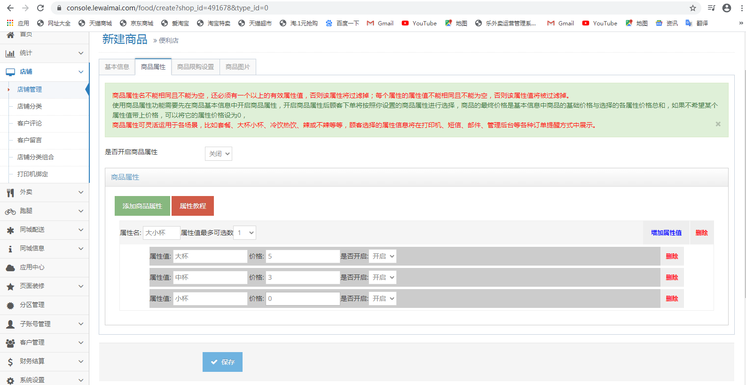This screenshot has height=385, width=746.
Task: Click the 页面装修 star icon
Action: [10, 286]
